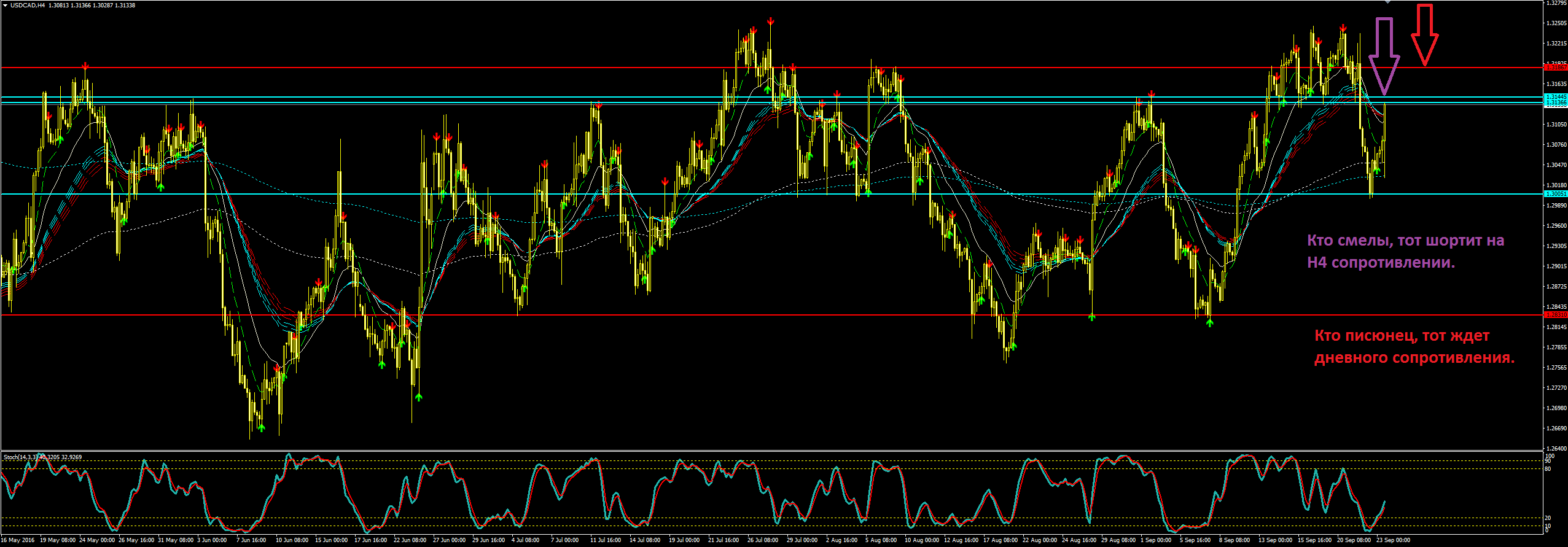The image size is (1568, 547).
Task: Click the 24 Aug 16:00 time label
Action: point(1078,540)
